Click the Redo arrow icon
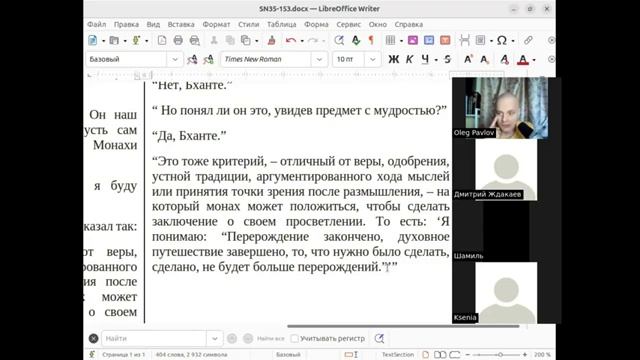The height and width of the screenshot is (360, 640). pyautogui.click(x=313, y=40)
